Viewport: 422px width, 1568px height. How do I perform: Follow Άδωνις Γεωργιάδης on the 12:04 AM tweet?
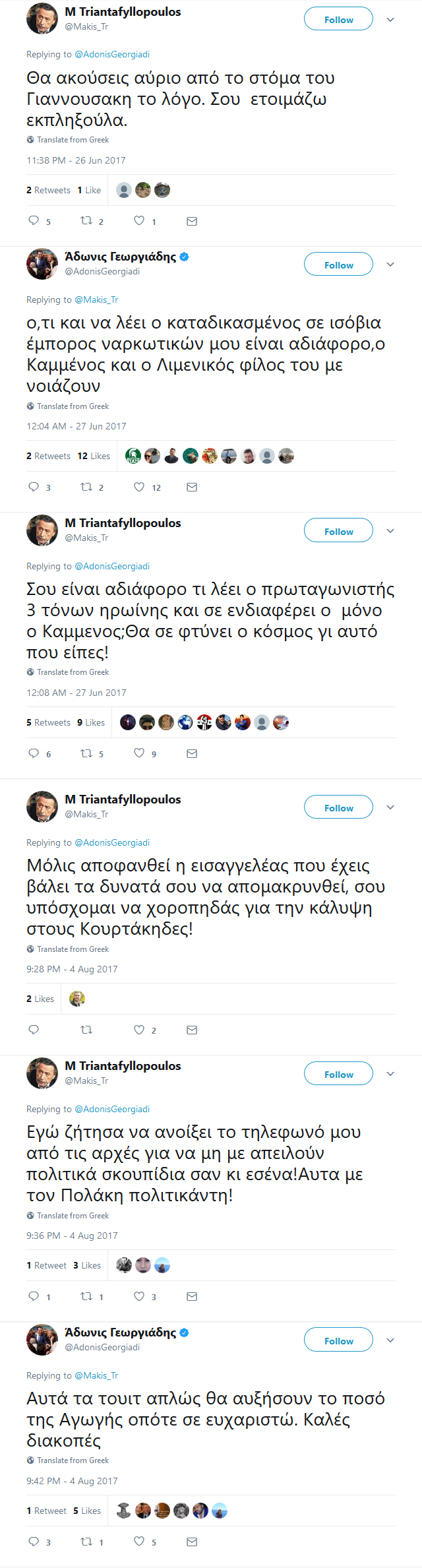point(338,265)
